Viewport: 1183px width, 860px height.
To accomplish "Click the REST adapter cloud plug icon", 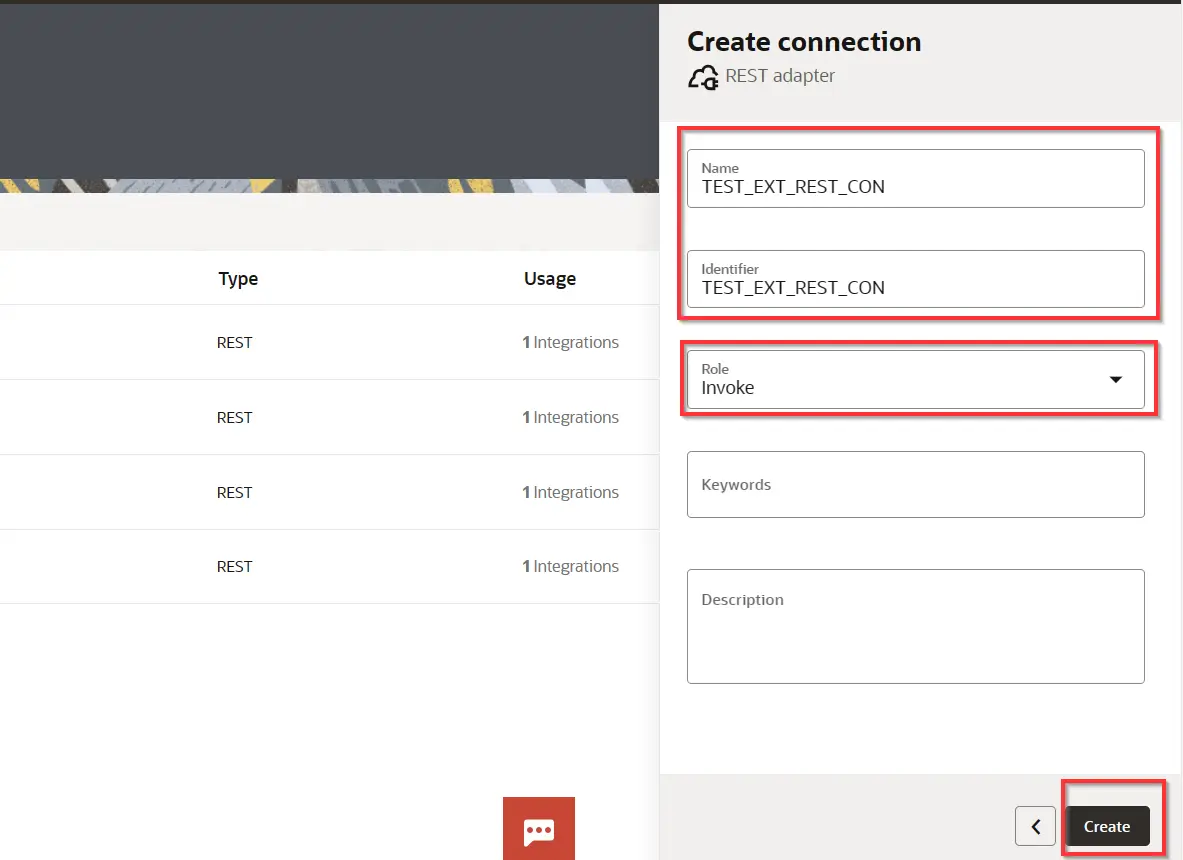I will click(703, 77).
